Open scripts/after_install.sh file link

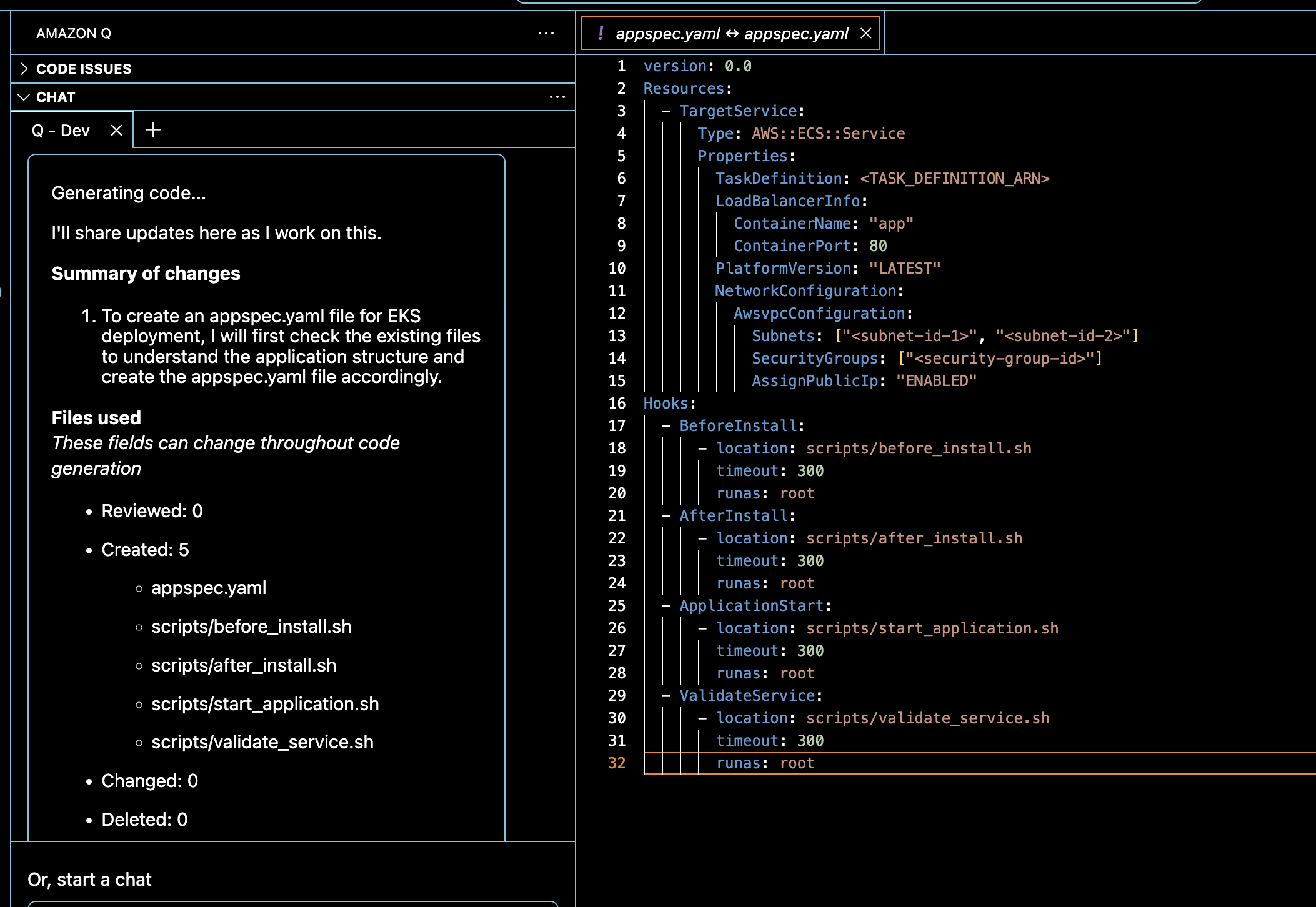click(244, 665)
